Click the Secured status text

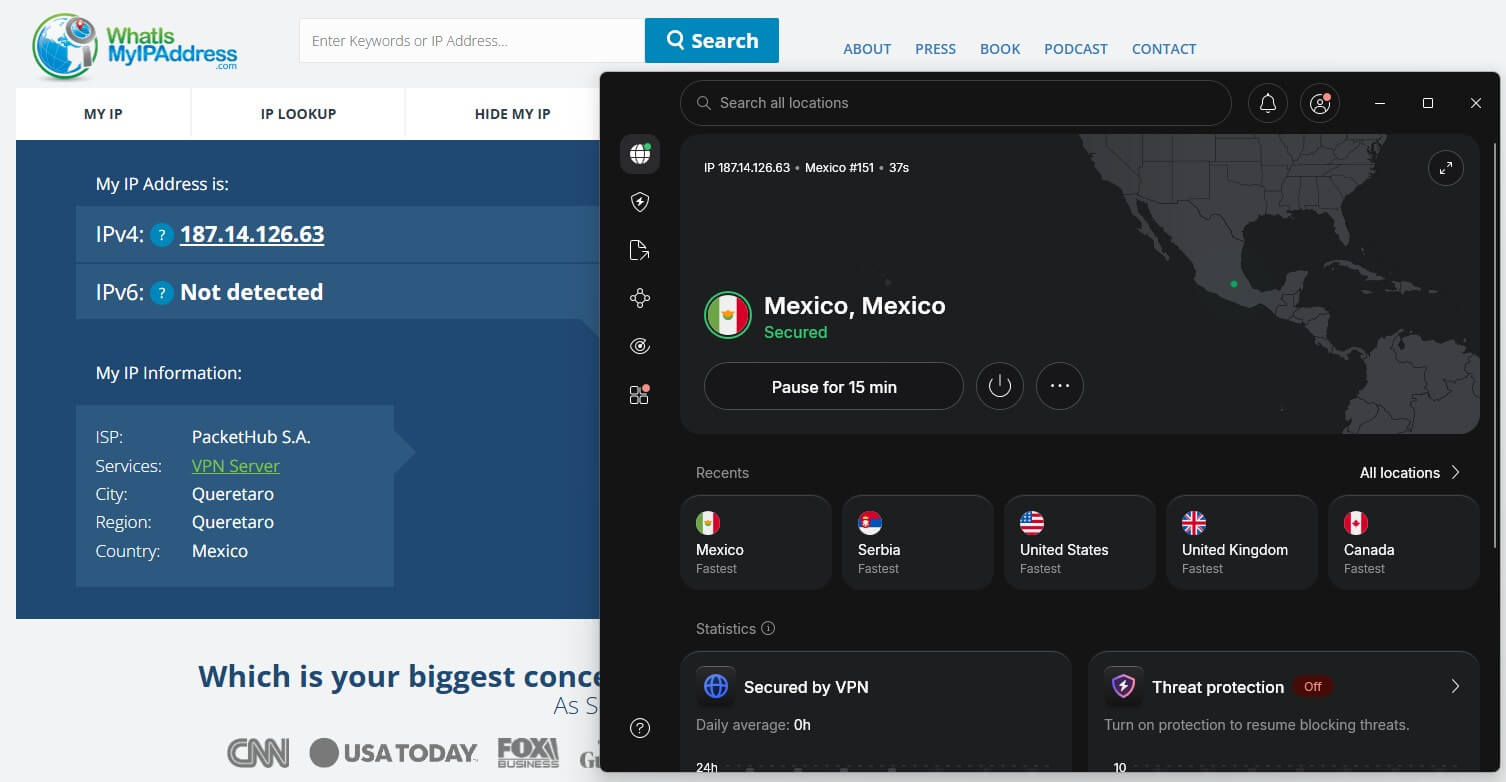click(795, 332)
